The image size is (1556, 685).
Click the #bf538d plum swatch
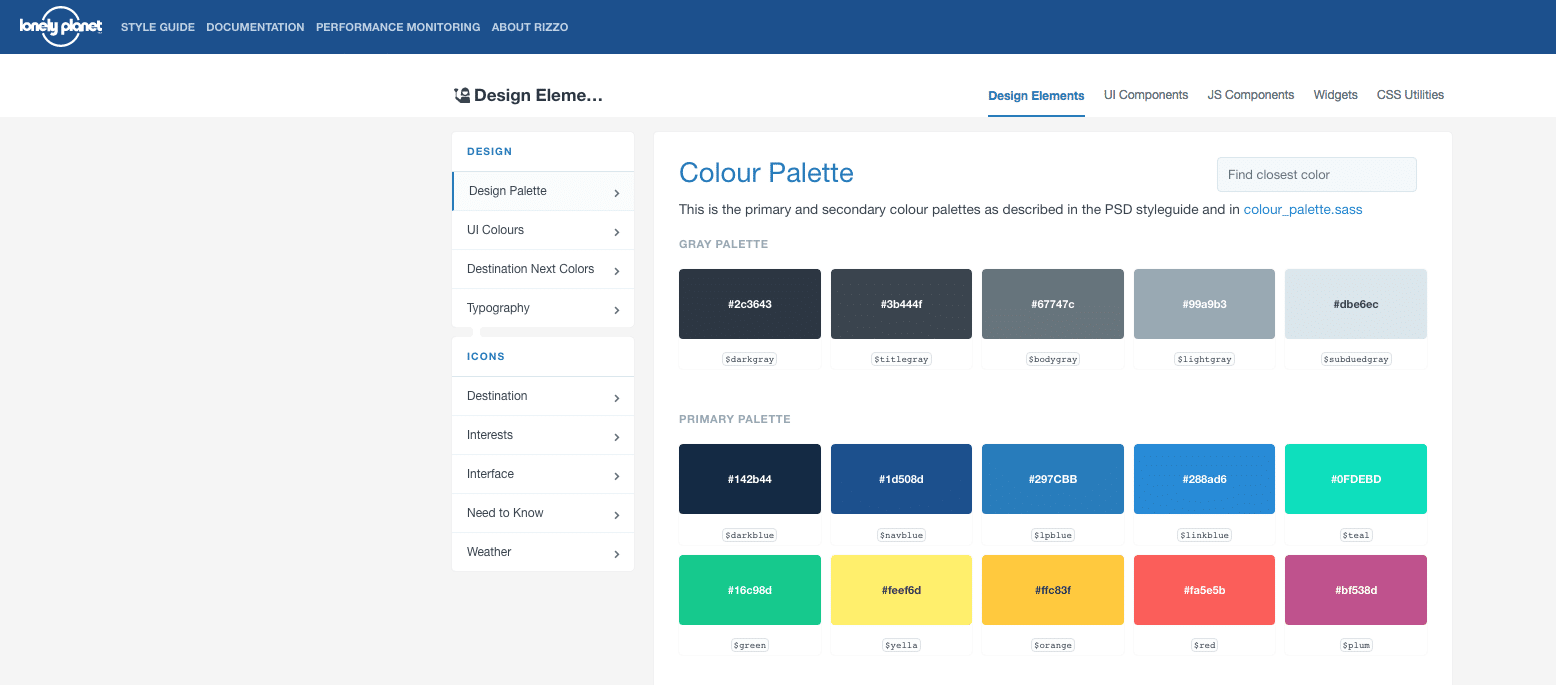coord(1356,590)
